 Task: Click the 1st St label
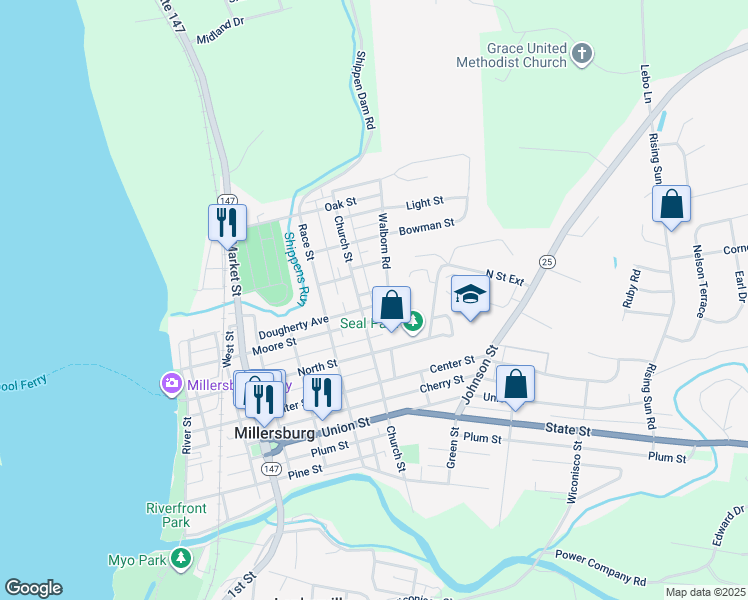coord(242,585)
